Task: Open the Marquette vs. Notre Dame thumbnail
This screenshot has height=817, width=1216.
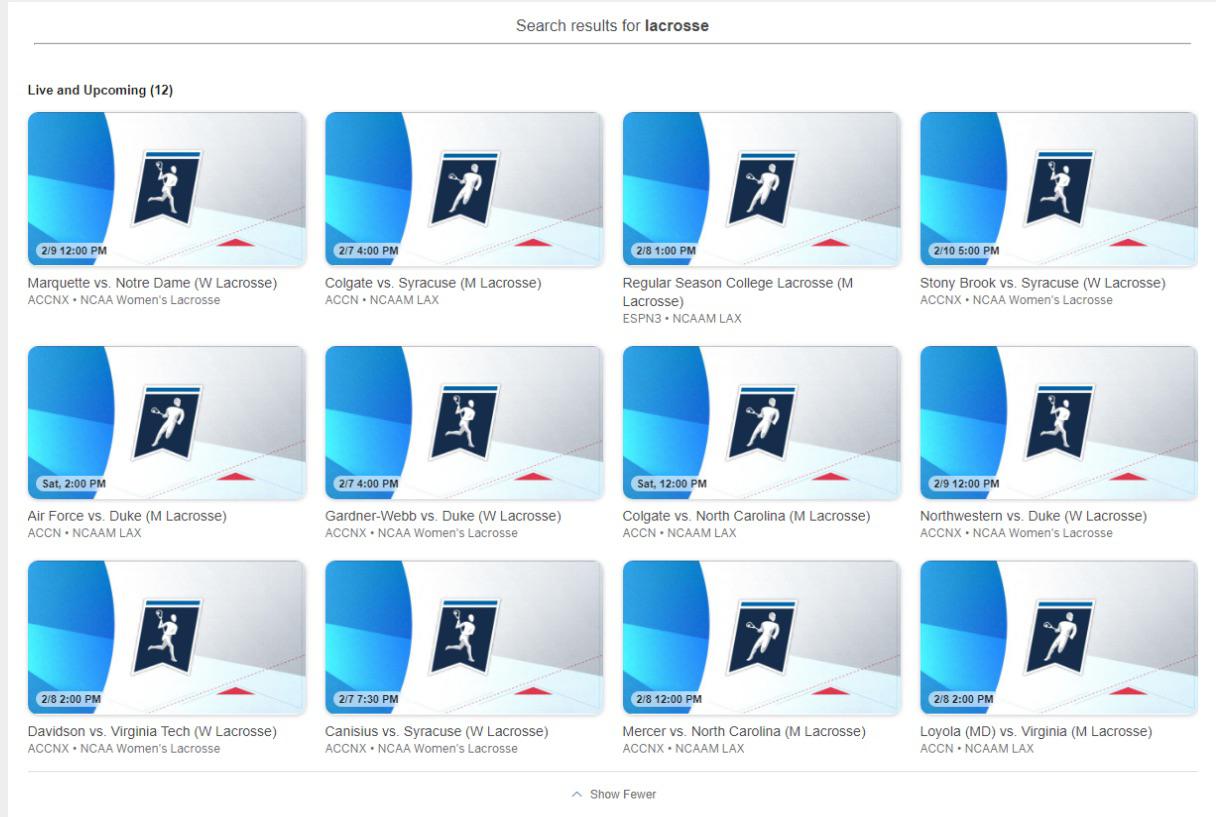Action: [x=166, y=189]
